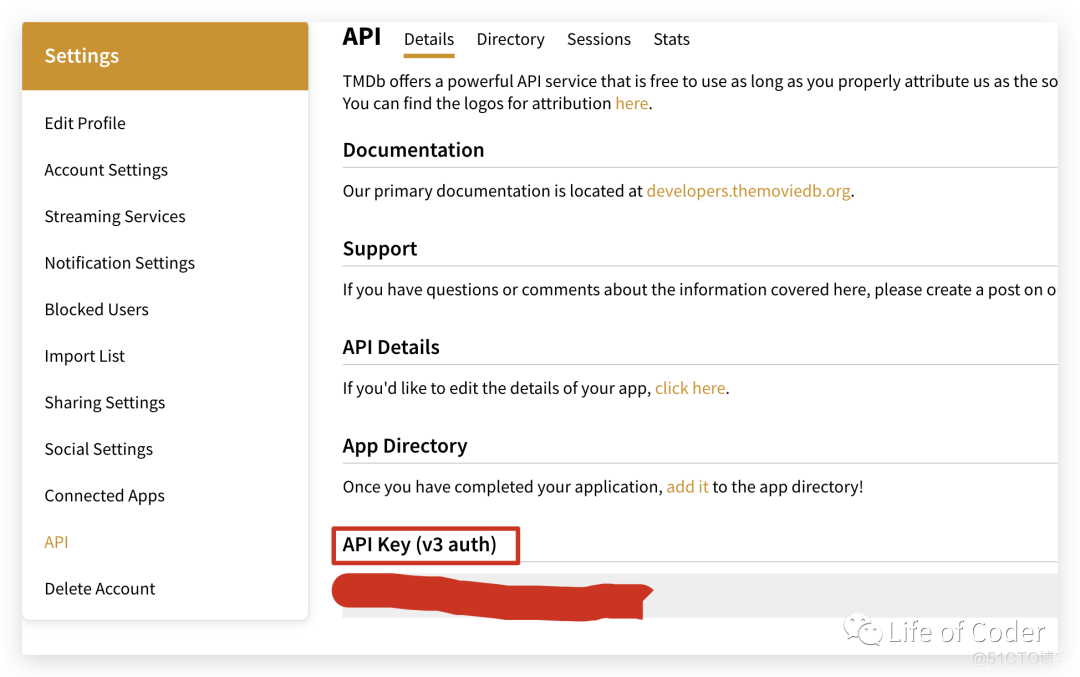
Task: Open Connected Apps page
Action: pos(105,495)
